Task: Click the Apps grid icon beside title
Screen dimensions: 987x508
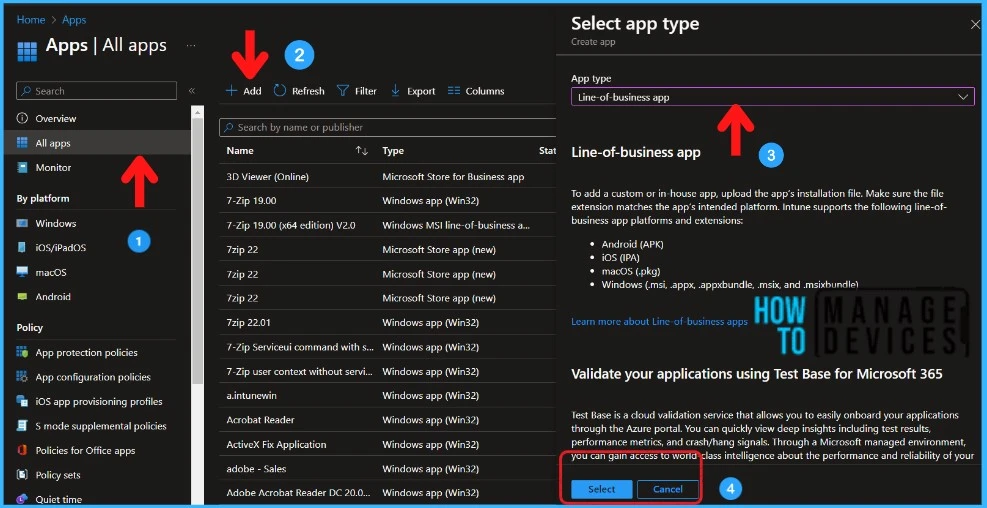Action: pos(27,51)
